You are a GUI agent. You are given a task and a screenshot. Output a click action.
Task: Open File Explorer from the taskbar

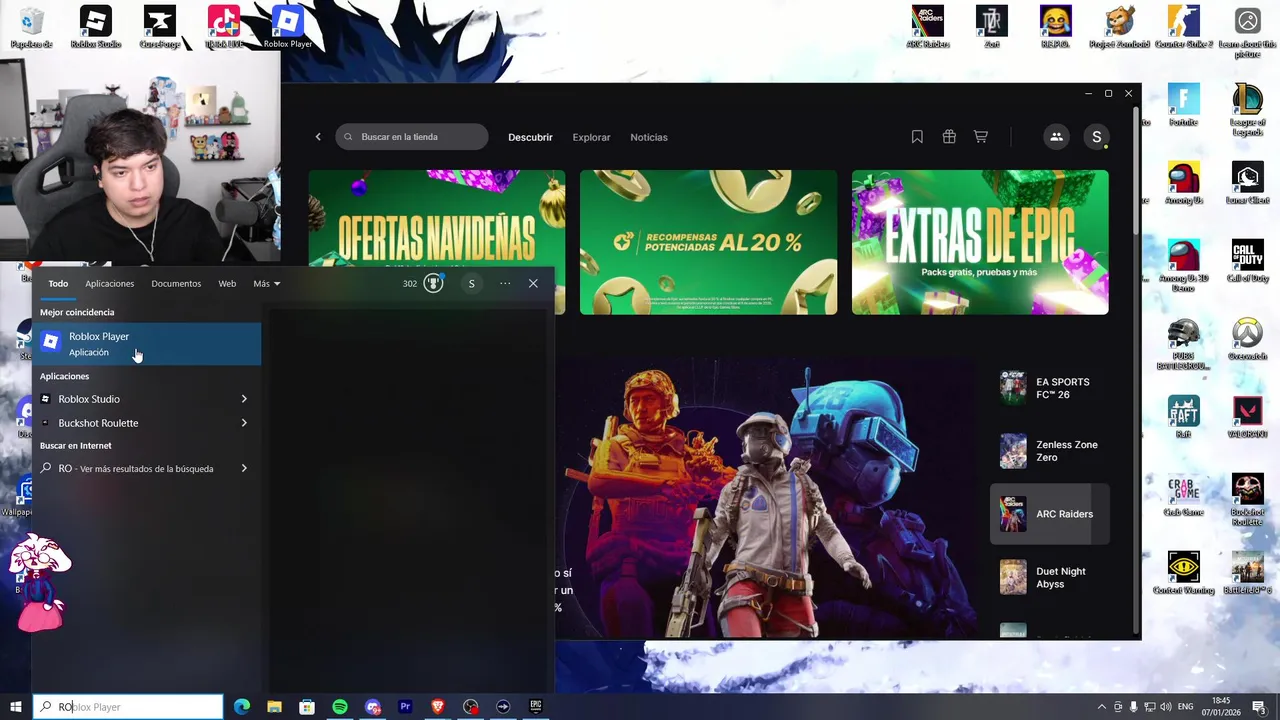click(274, 707)
